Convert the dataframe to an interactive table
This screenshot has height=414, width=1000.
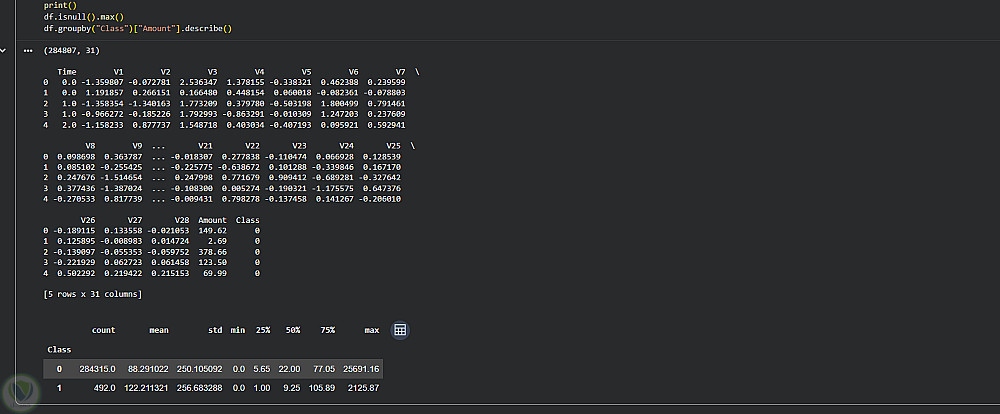pos(400,330)
